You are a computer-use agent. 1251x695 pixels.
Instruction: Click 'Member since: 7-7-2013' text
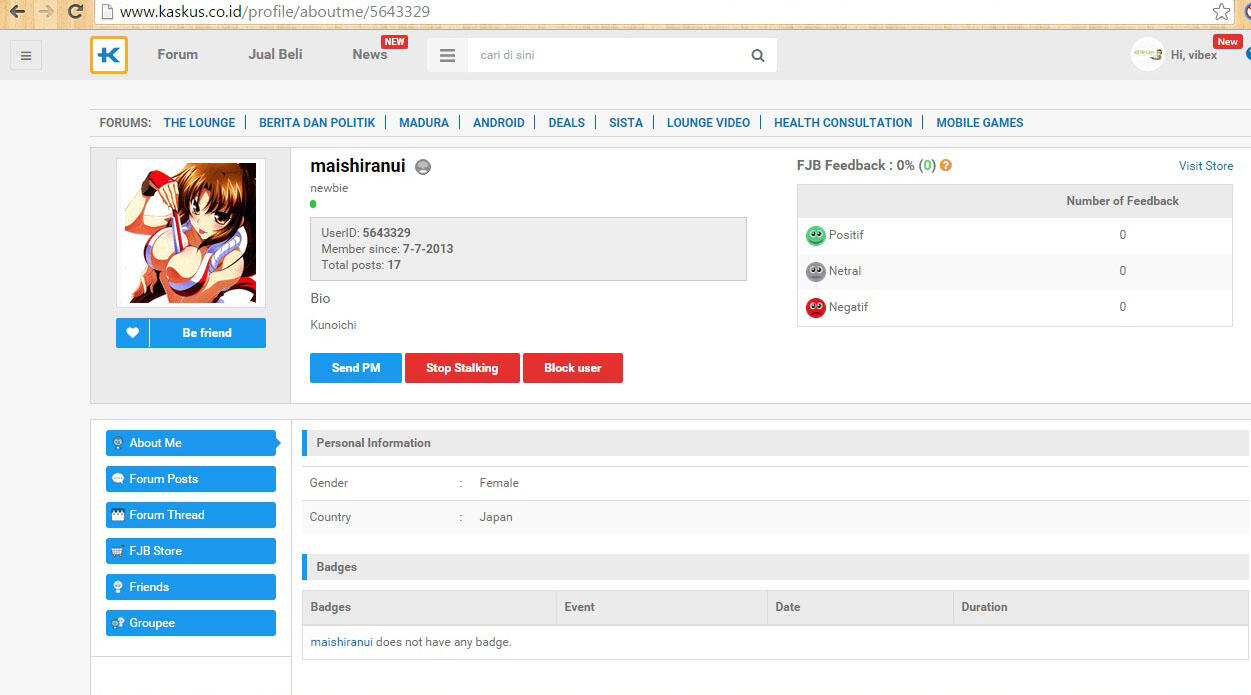(387, 249)
